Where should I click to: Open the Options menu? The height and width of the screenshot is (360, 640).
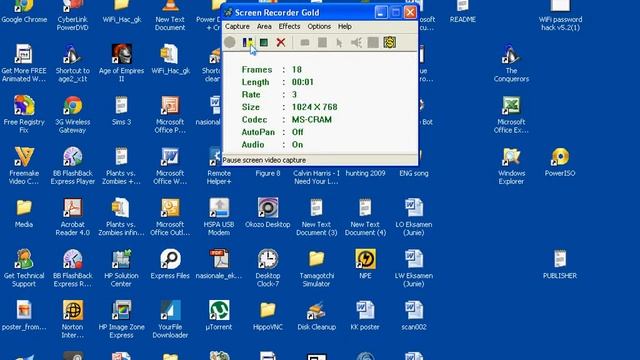click(x=319, y=27)
